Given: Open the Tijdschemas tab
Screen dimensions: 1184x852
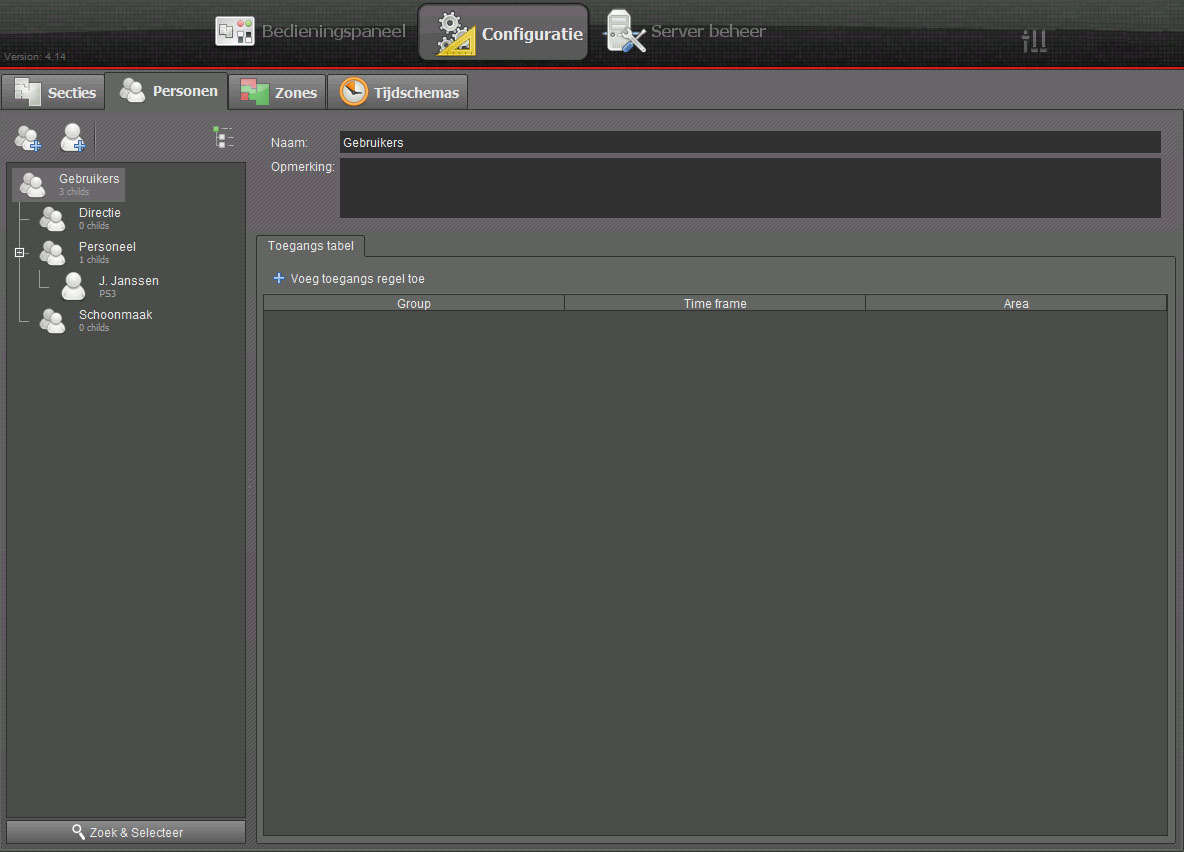Looking at the screenshot, I should (399, 93).
